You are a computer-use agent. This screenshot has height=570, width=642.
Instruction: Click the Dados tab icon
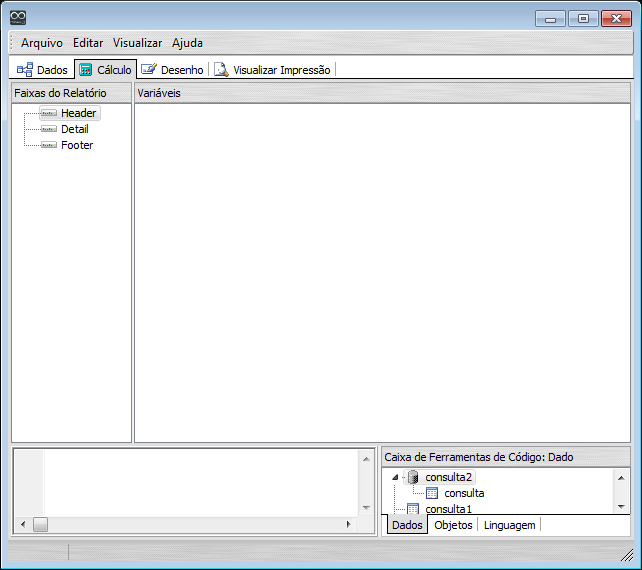pos(25,70)
